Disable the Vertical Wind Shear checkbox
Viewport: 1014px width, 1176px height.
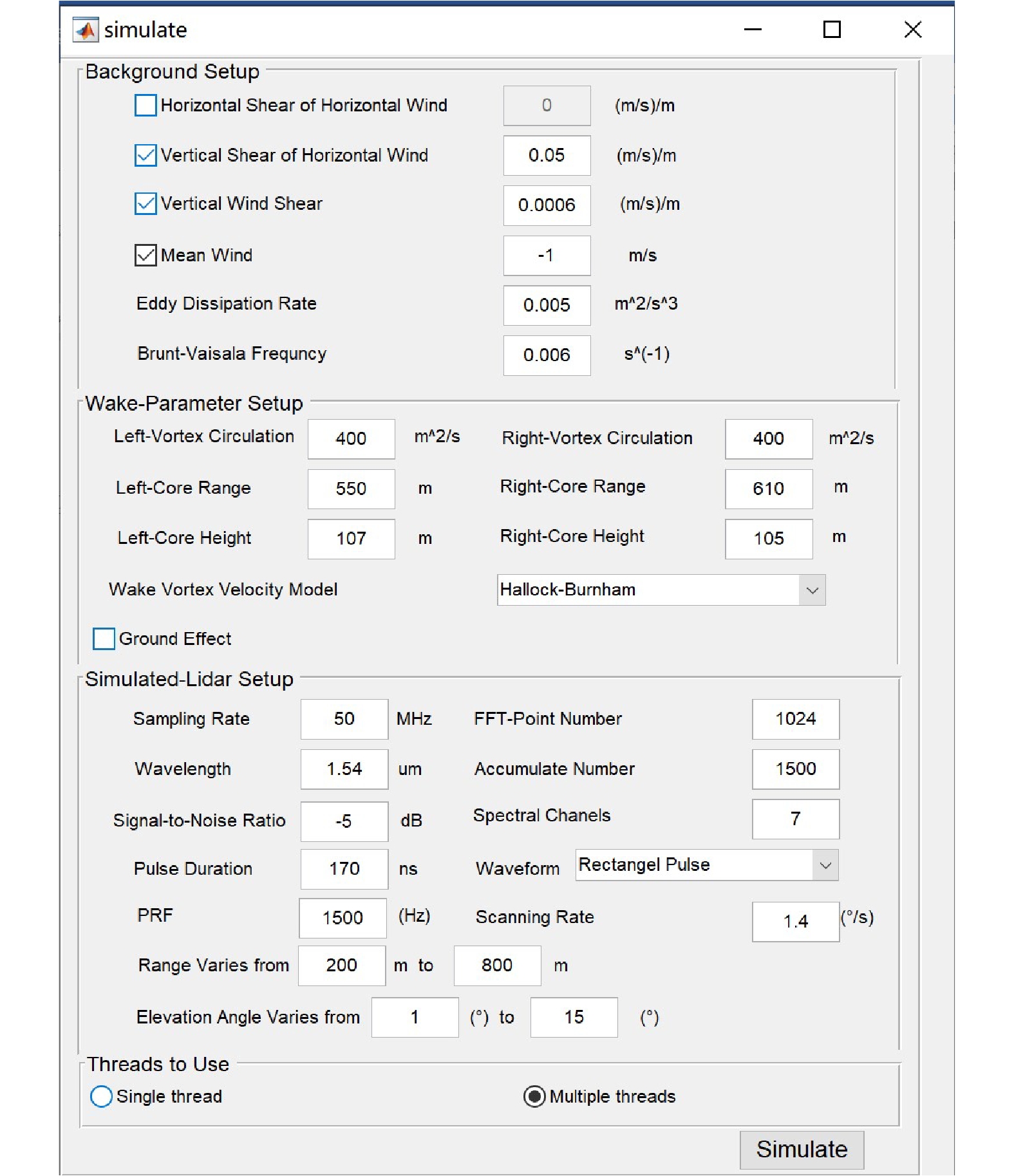click(x=146, y=204)
